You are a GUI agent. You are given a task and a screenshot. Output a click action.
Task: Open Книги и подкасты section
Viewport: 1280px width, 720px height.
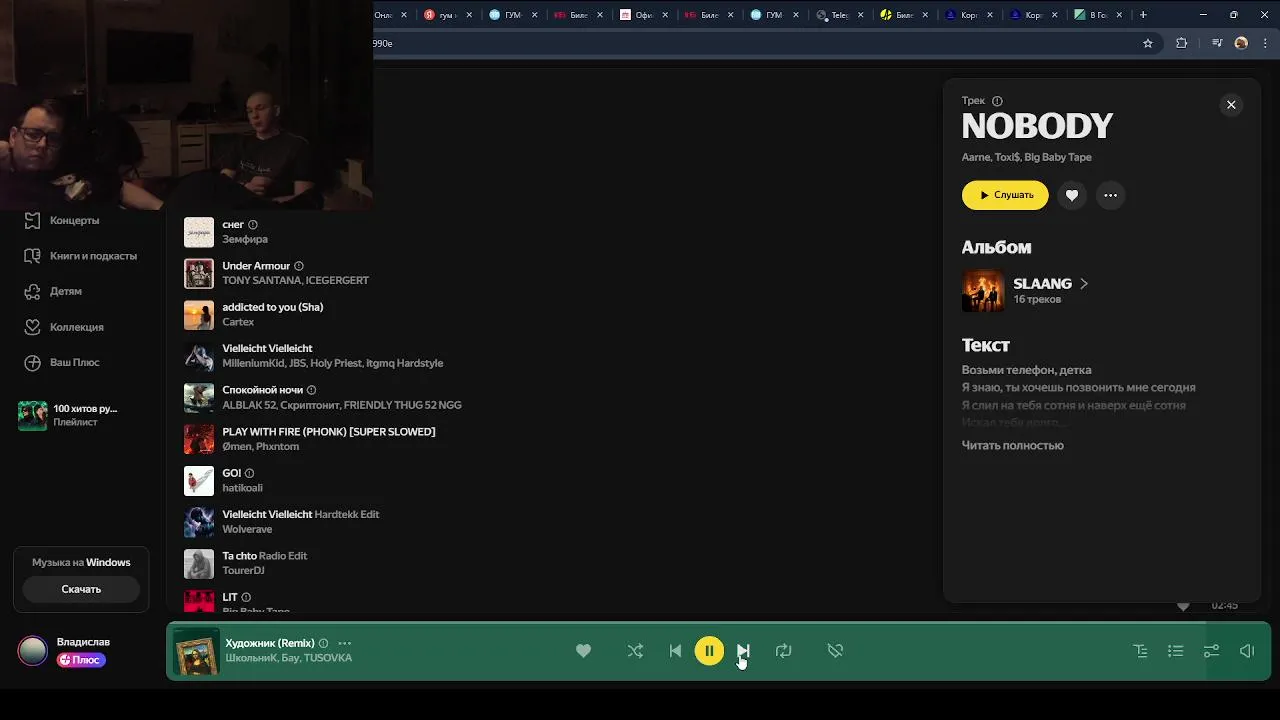[93, 256]
